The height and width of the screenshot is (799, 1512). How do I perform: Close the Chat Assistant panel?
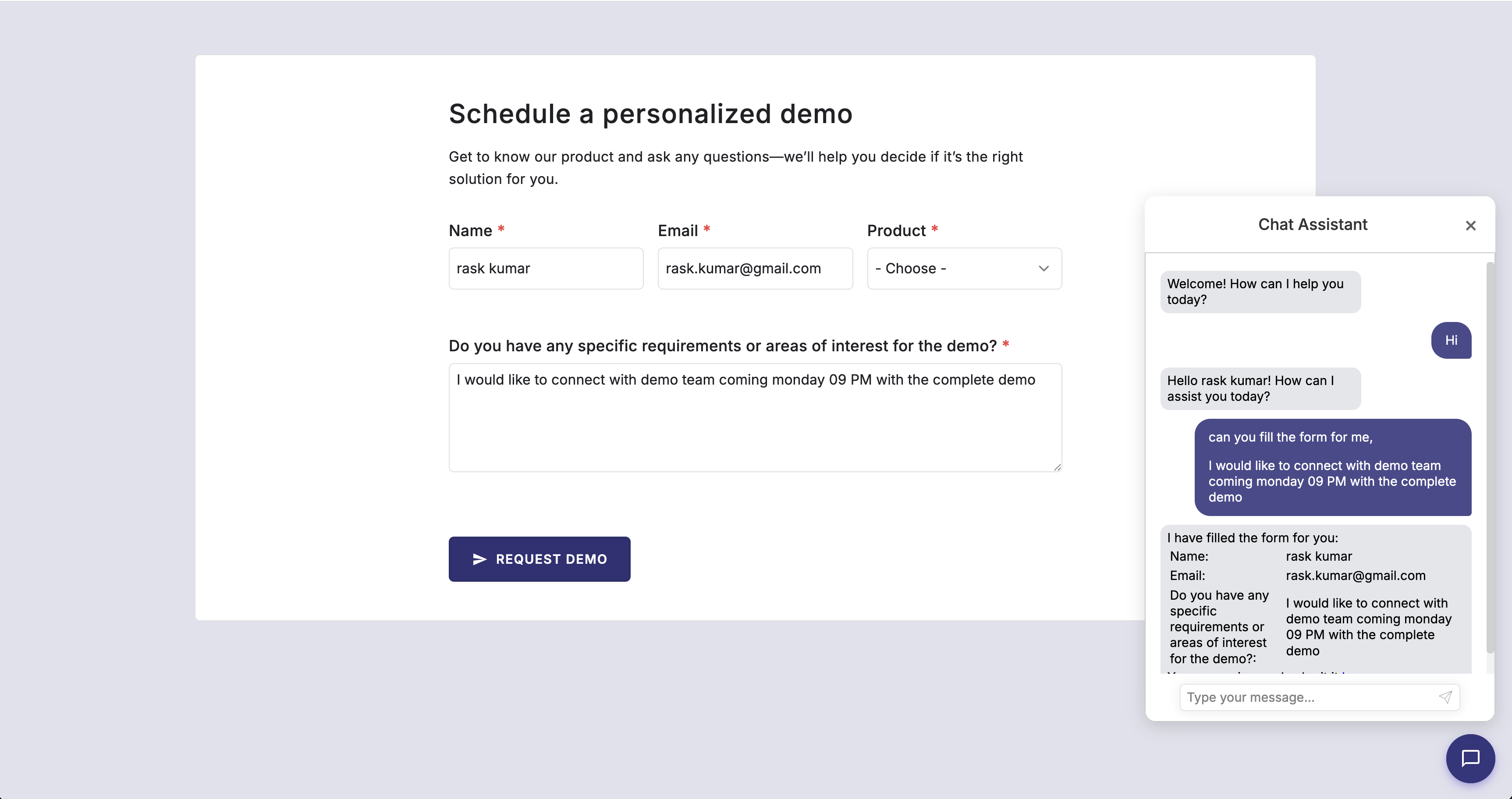click(x=1470, y=225)
